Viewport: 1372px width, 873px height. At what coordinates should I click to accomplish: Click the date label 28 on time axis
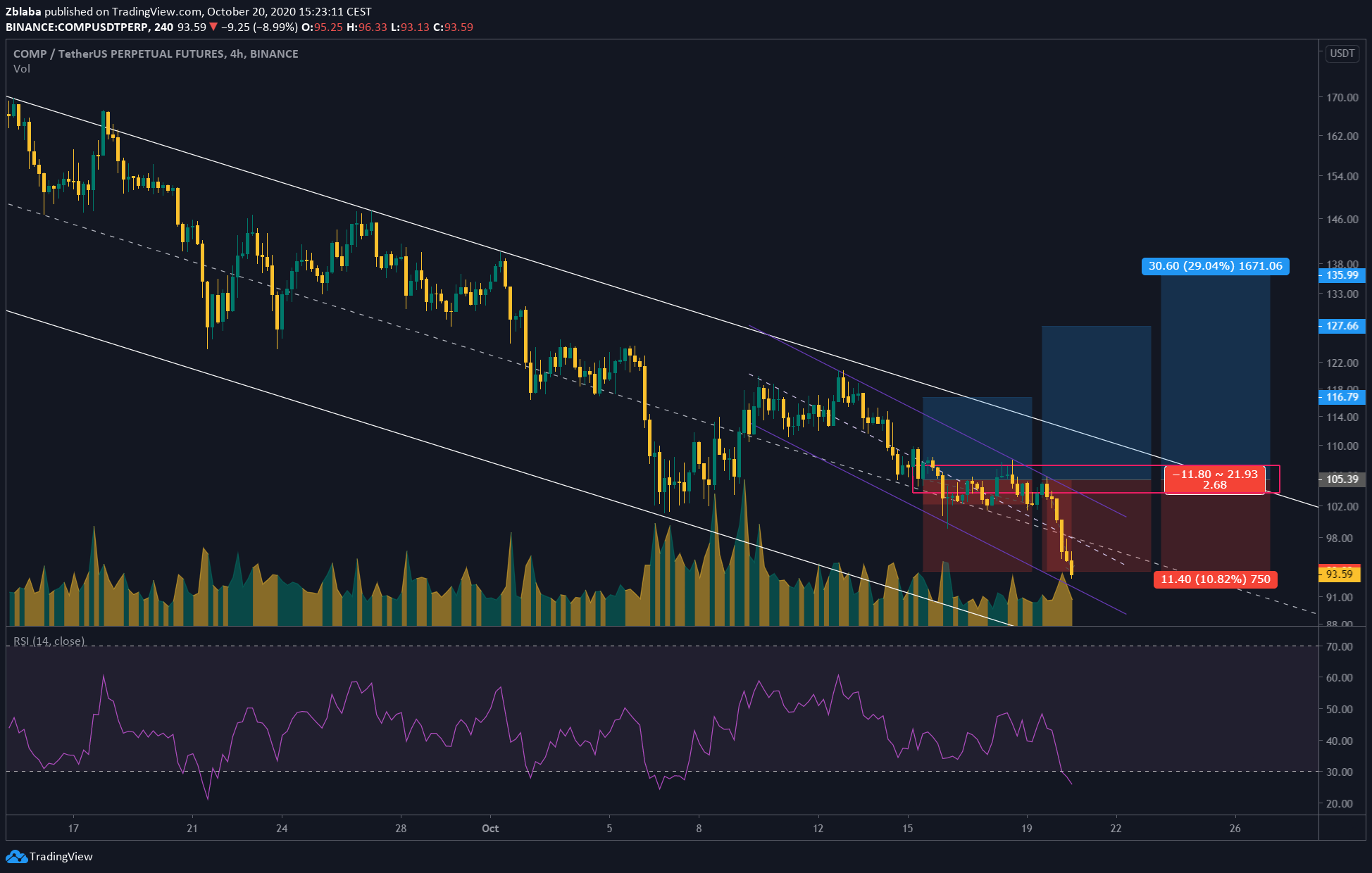pos(401,829)
